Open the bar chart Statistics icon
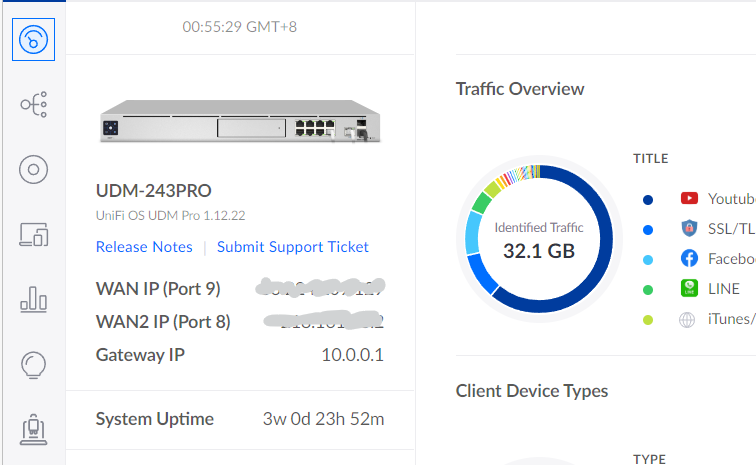 [x=33, y=299]
